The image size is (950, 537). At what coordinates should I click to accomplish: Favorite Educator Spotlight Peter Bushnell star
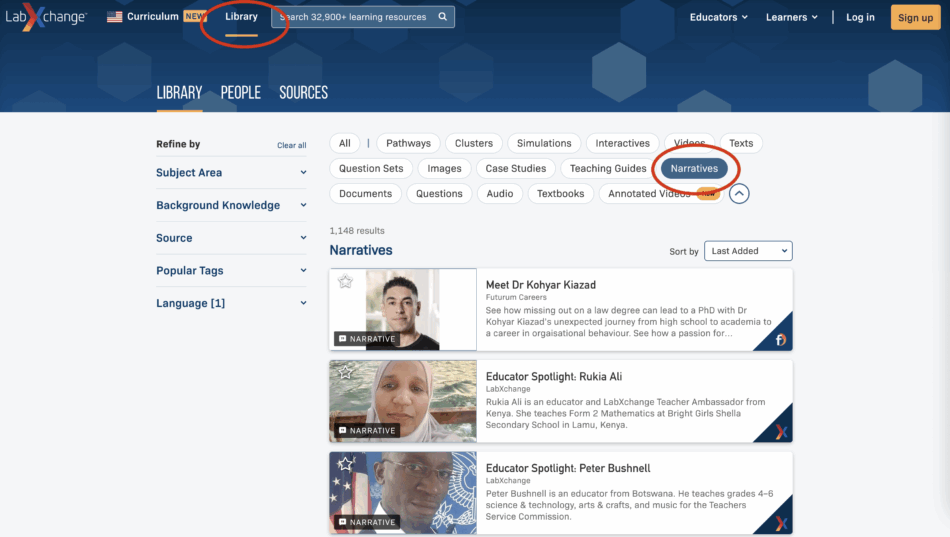[345, 464]
